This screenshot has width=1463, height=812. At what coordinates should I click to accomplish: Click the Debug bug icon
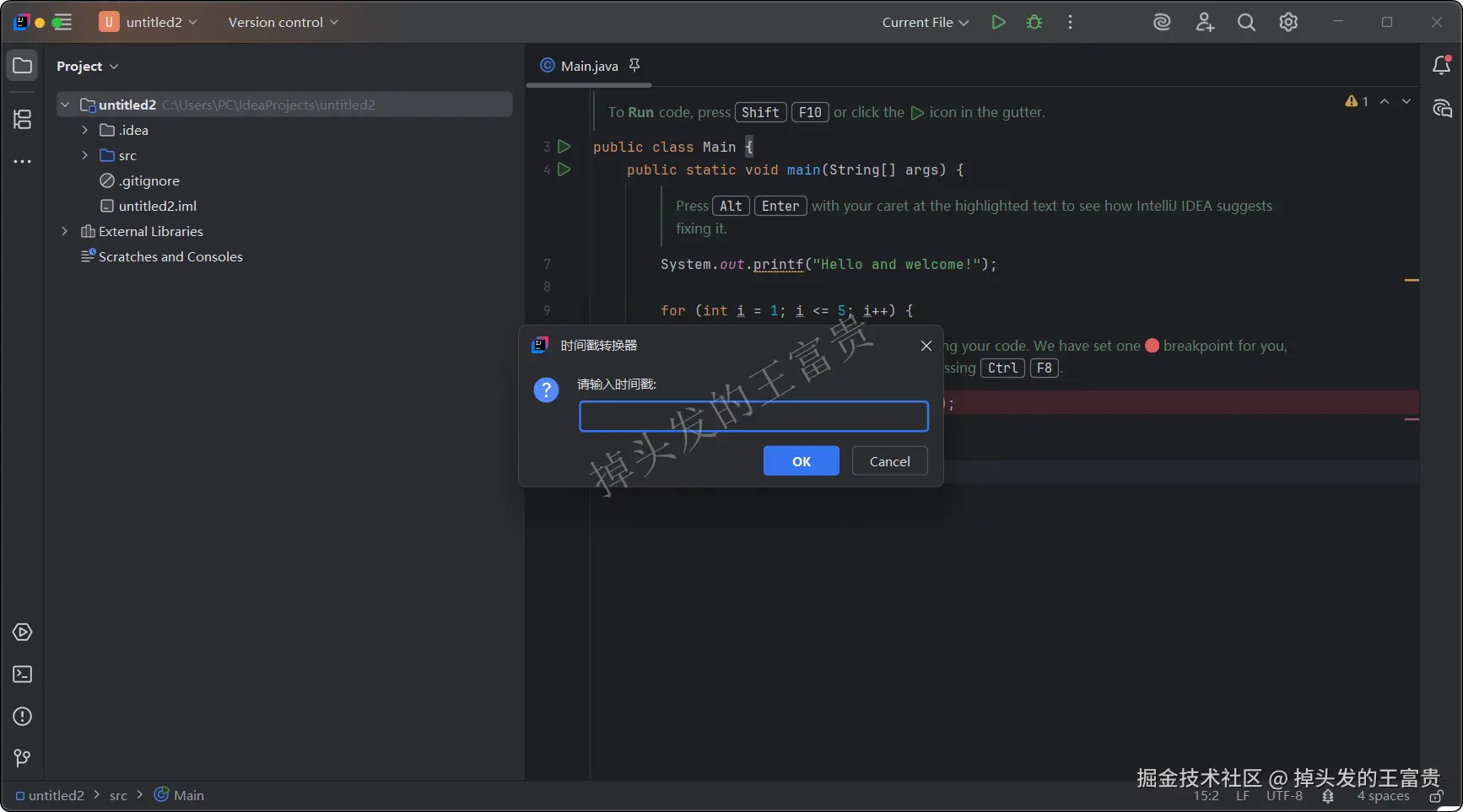[x=1034, y=23]
